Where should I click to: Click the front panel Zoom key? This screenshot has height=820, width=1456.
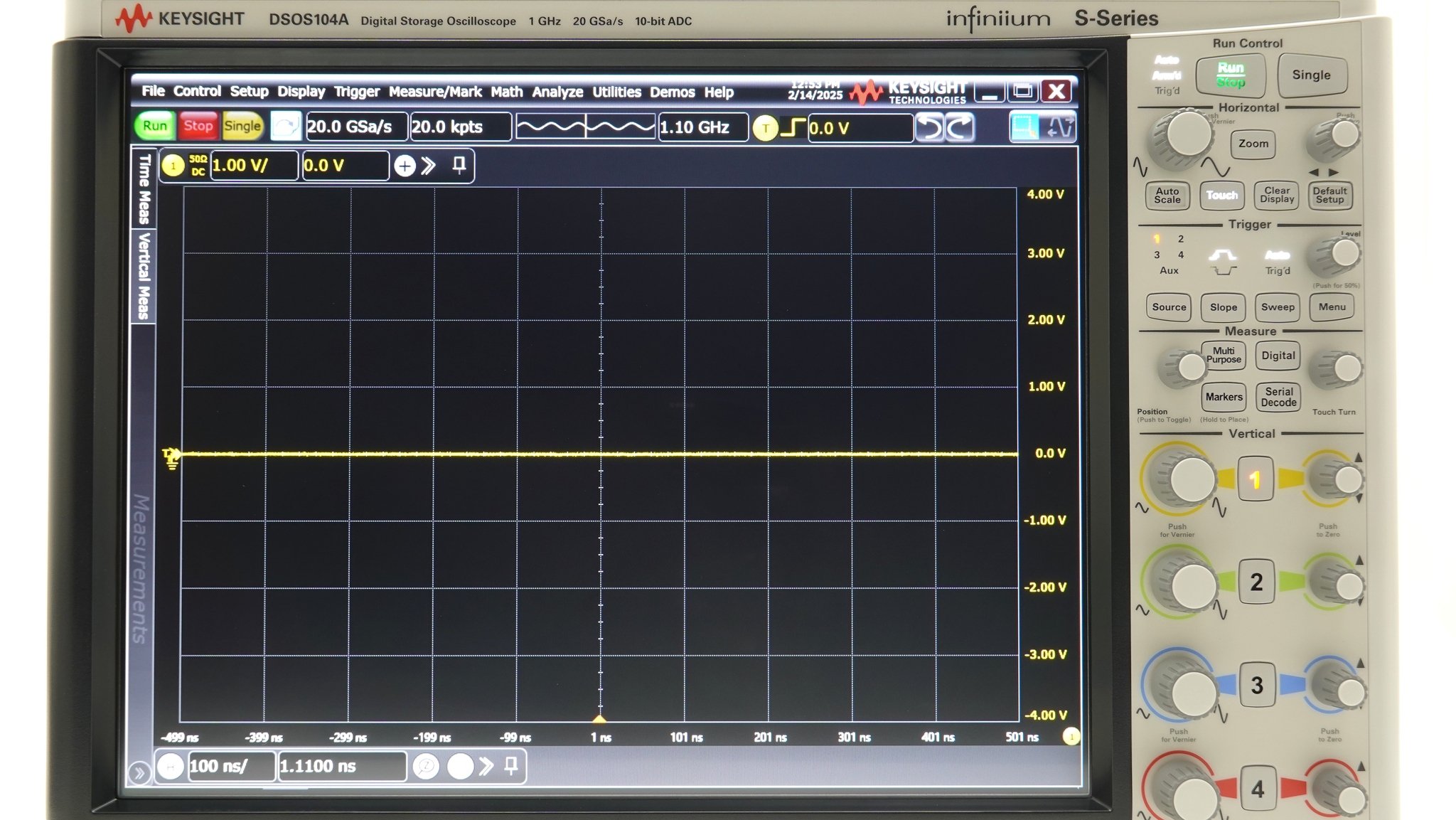[x=1253, y=144]
